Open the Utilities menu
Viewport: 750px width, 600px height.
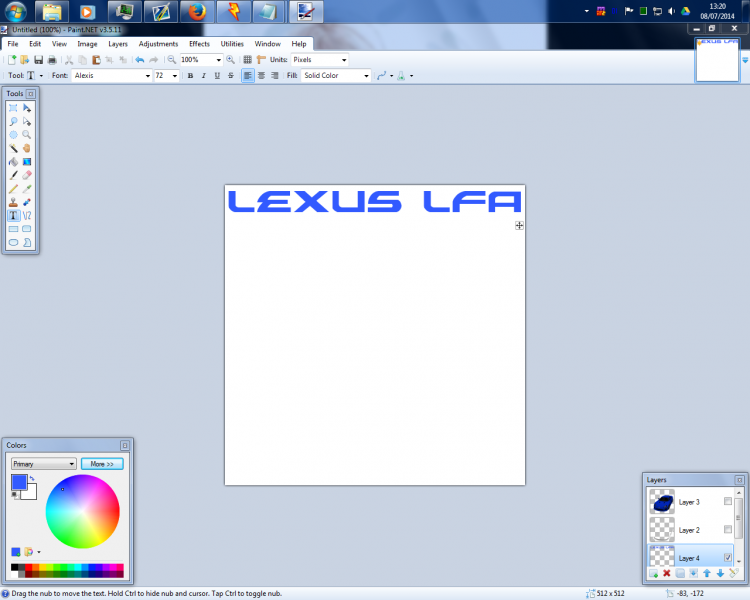[232, 44]
